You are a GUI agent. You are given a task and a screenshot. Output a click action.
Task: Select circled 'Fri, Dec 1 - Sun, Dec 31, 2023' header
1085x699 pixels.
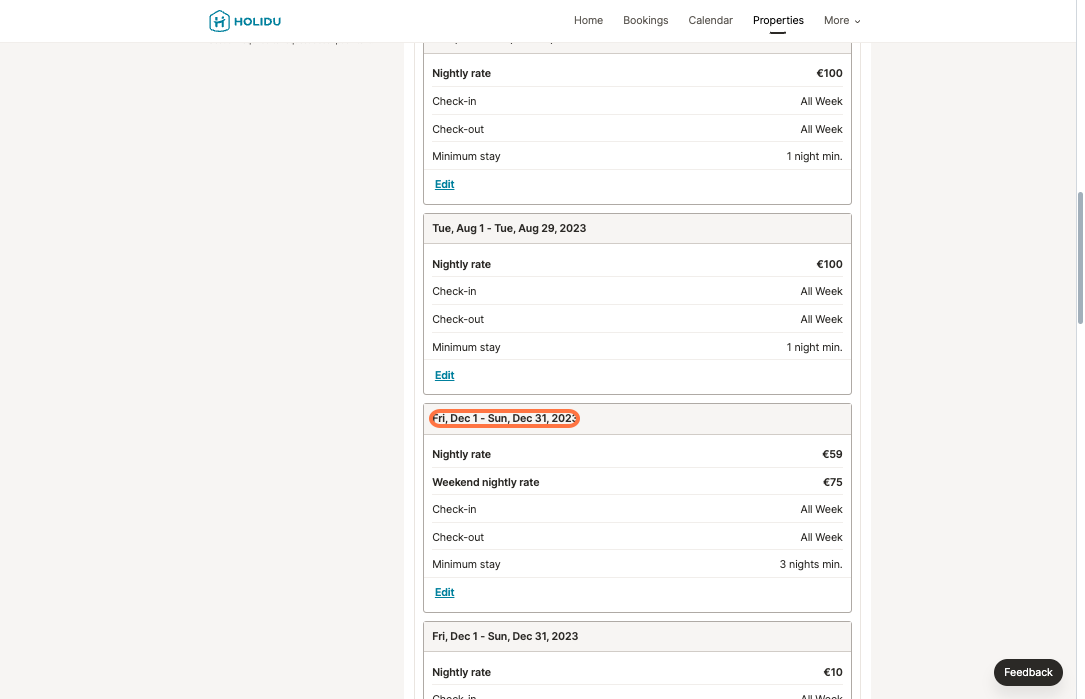(504, 419)
